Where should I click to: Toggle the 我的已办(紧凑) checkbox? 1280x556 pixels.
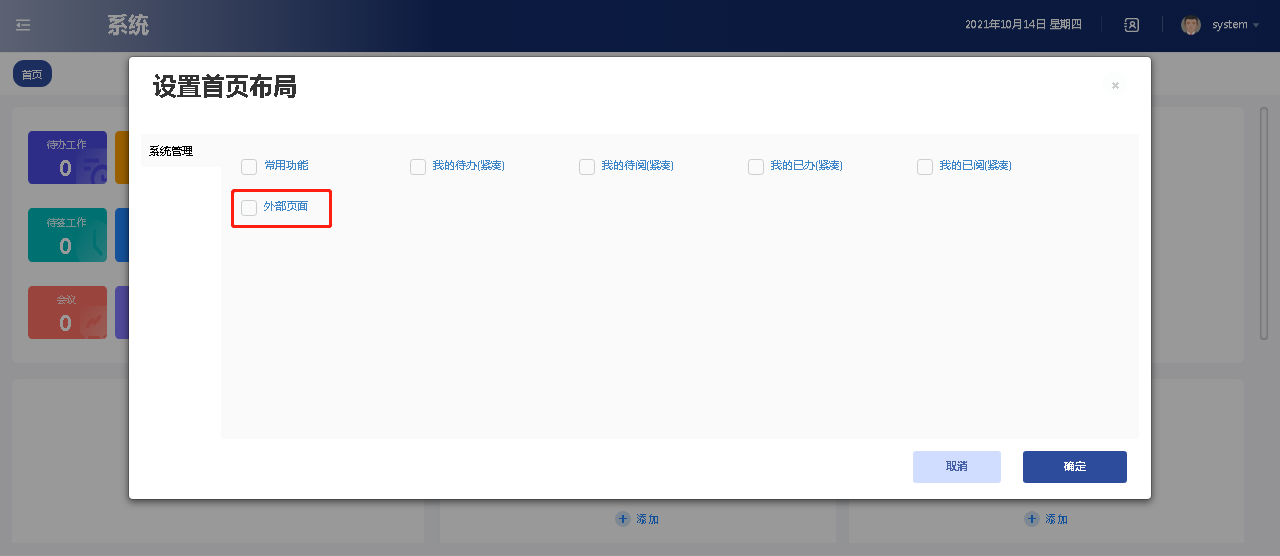pyautogui.click(x=756, y=167)
